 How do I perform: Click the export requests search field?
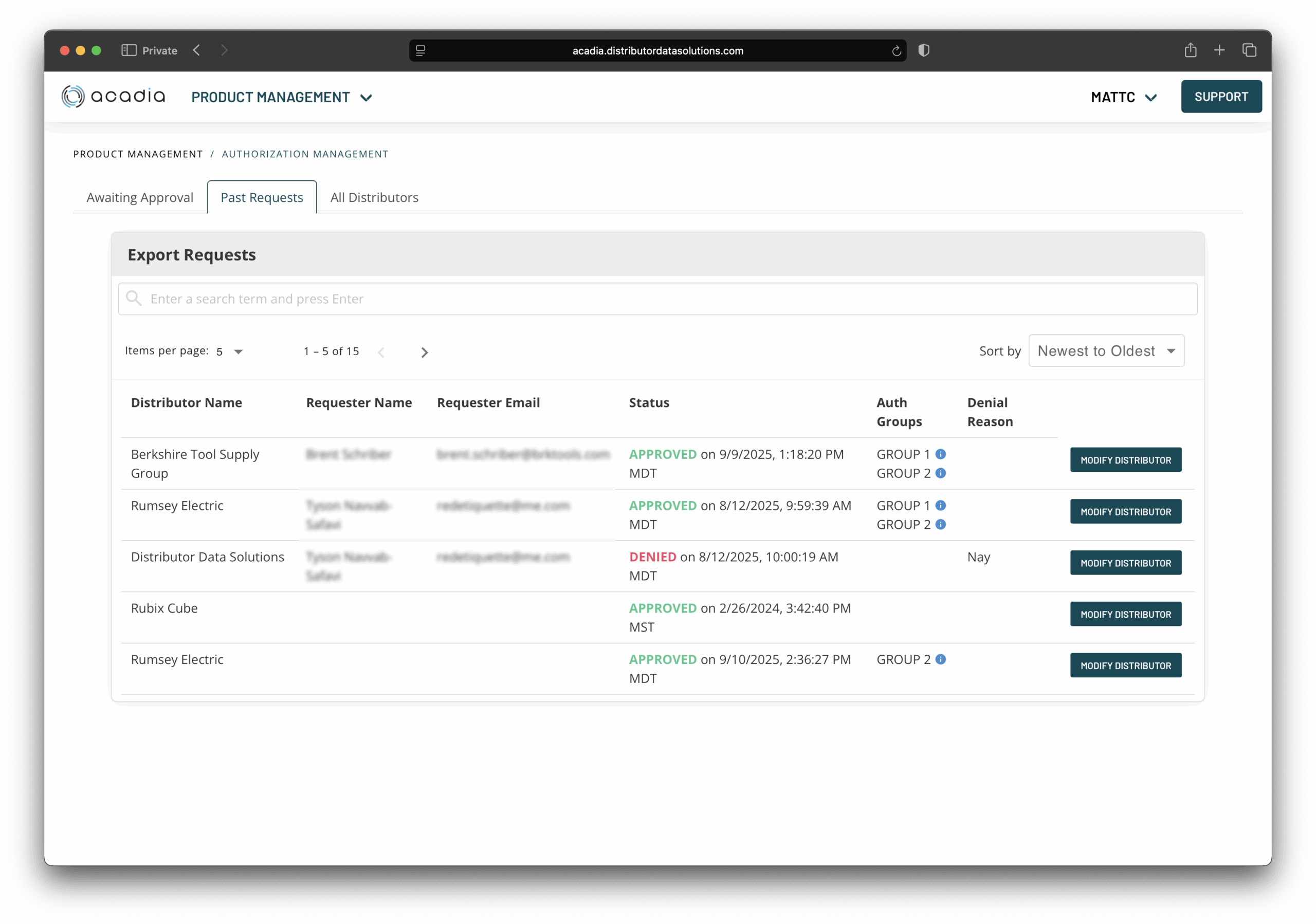click(x=657, y=299)
